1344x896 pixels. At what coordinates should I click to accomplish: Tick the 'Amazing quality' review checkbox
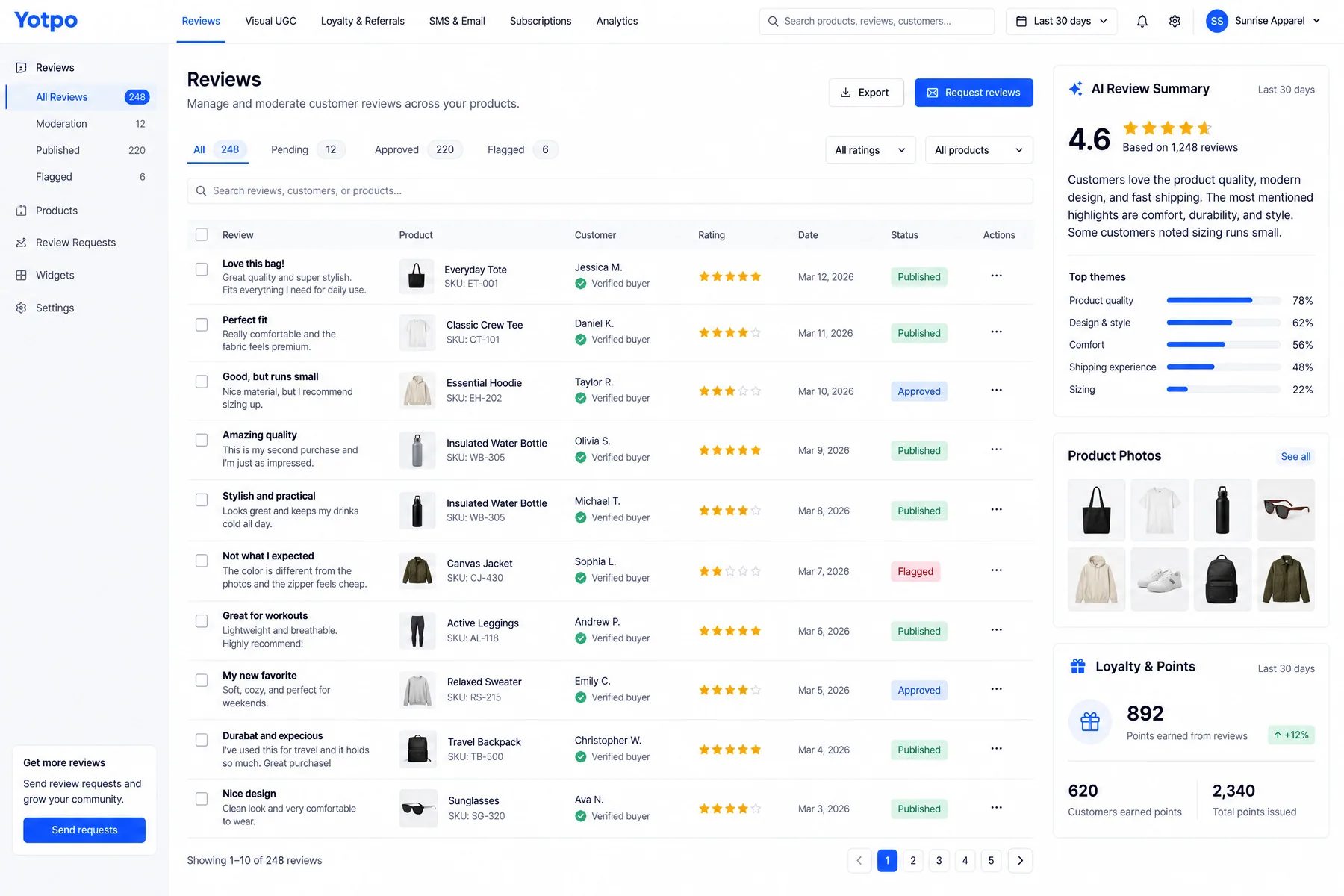pyautogui.click(x=202, y=440)
